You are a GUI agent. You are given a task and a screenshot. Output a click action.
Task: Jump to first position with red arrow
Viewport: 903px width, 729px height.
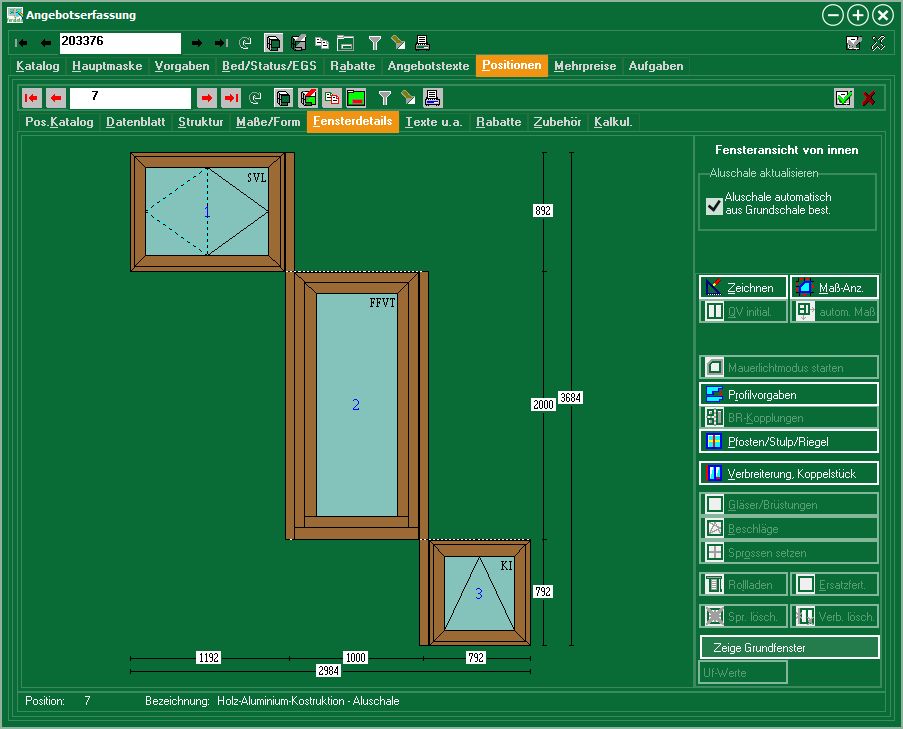click(x=32, y=98)
